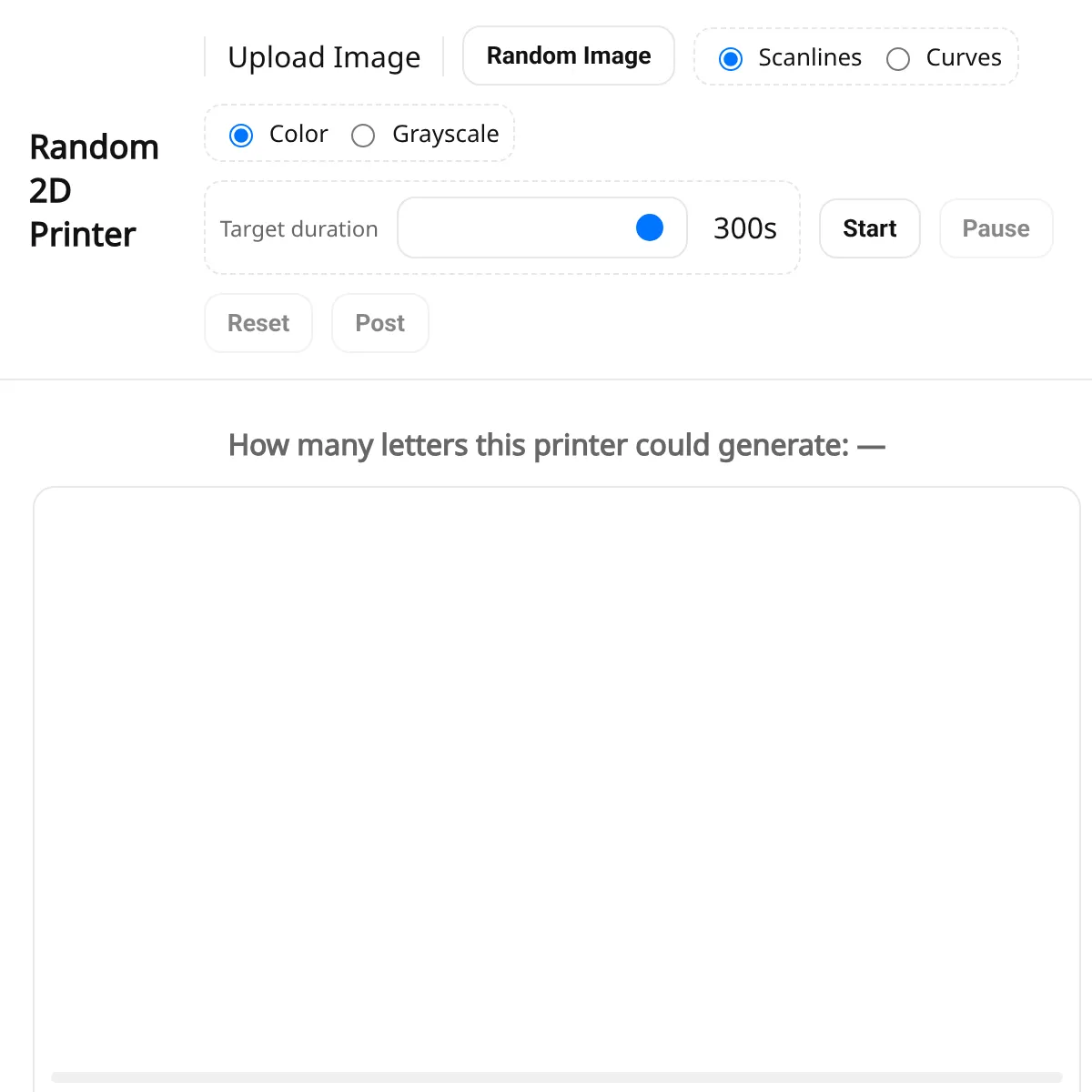This screenshot has height=1092, width=1092.
Task: Click the Curves label text
Action: [x=964, y=57]
